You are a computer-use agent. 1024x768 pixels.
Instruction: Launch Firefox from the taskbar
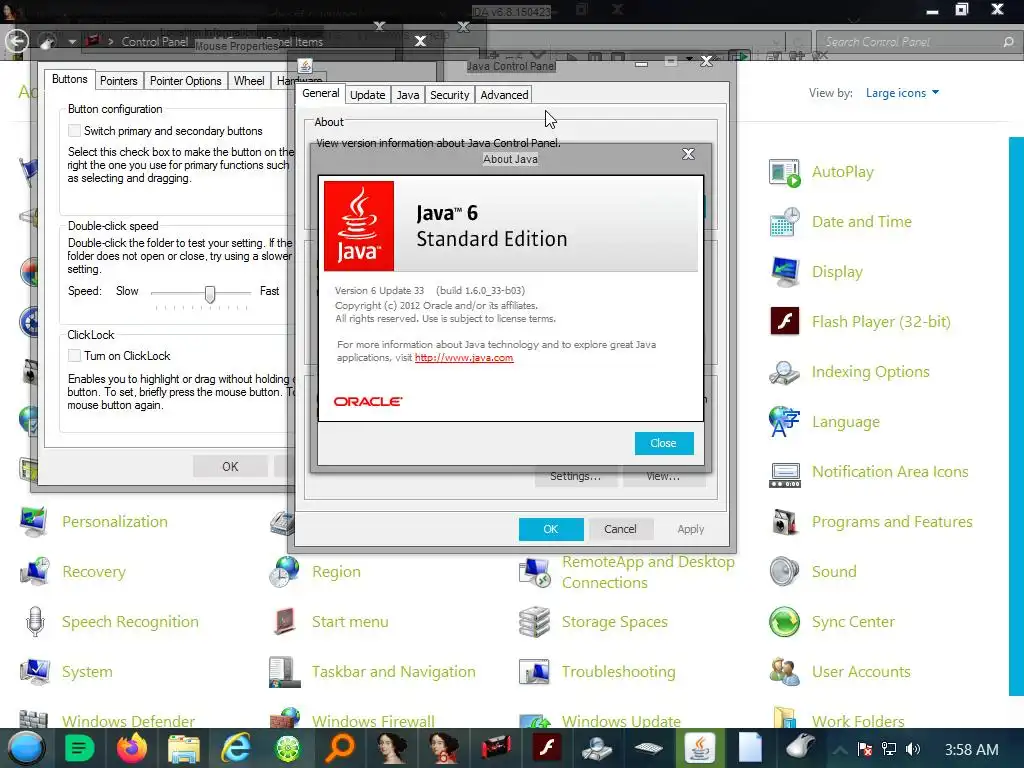[x=132, y=748]
